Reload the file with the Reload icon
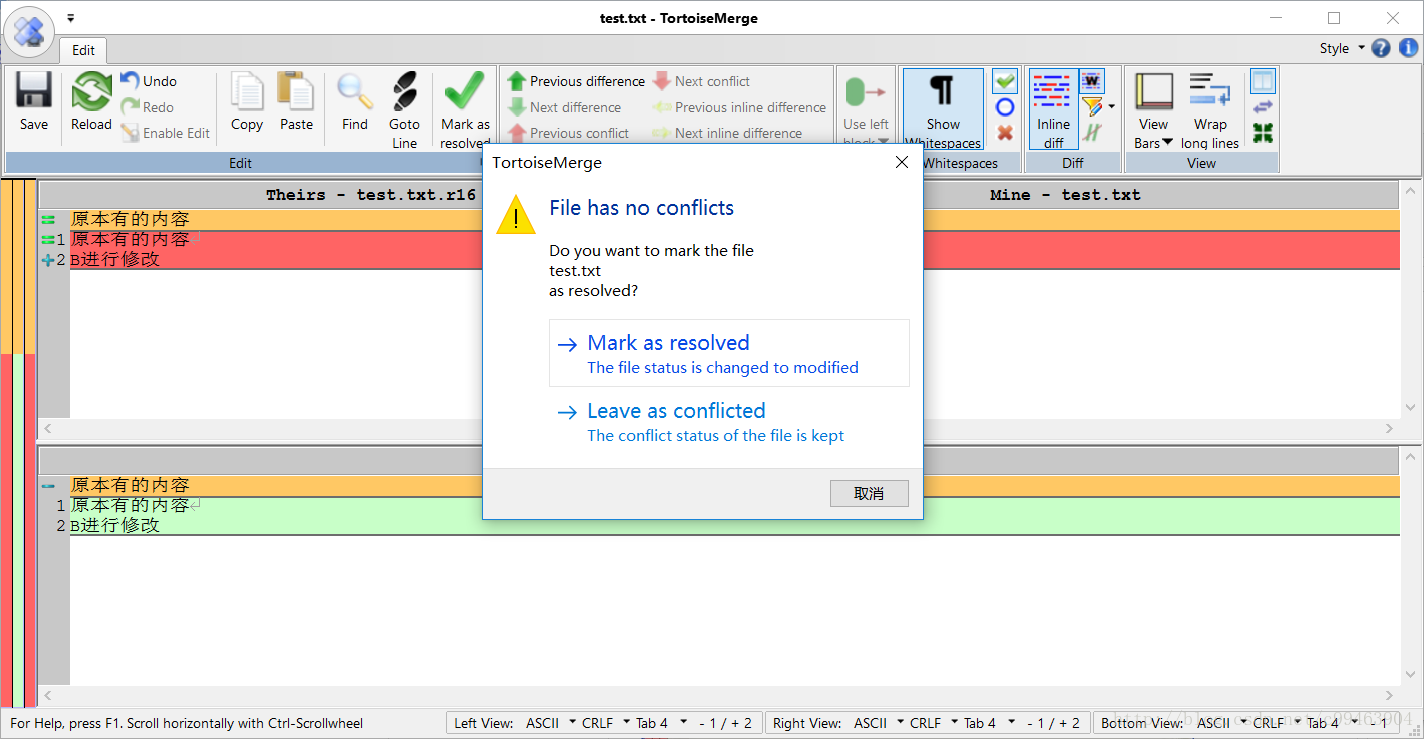1424x739 pixels. click(91, 92)
